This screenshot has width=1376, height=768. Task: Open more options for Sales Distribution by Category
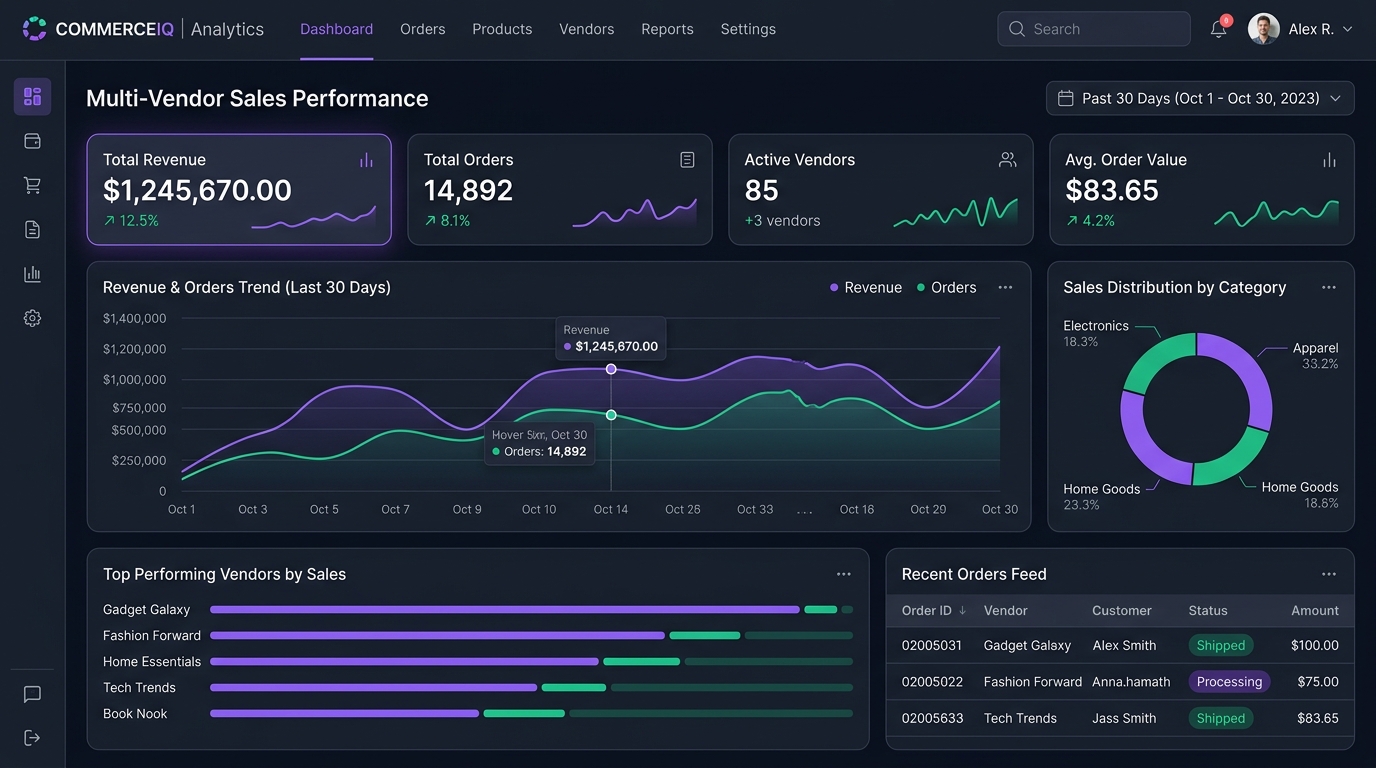pyautogui.click(x=1329, y=287)
